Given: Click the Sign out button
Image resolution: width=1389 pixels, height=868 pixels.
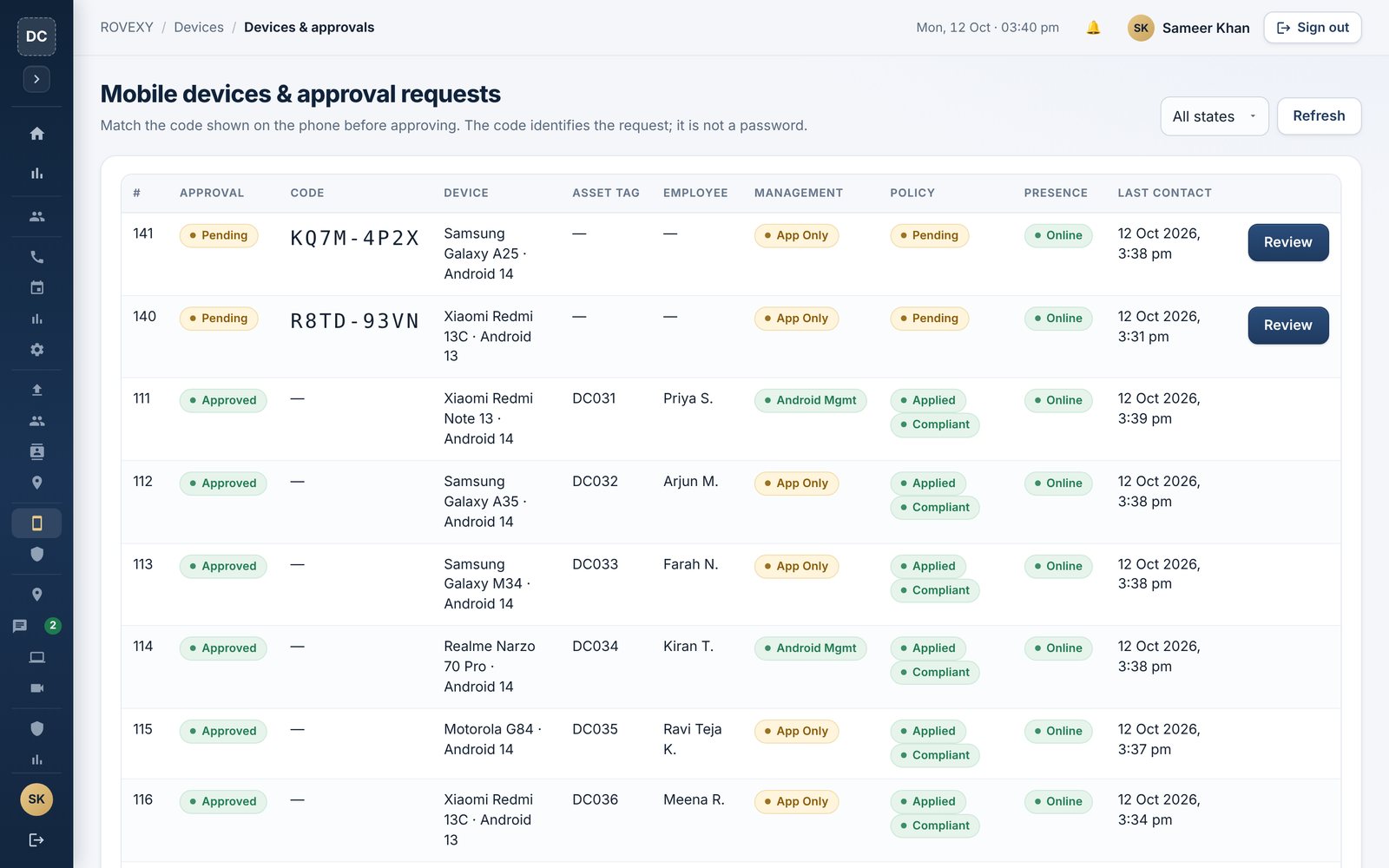Looking at the screenshot, I should point(1313,28).
